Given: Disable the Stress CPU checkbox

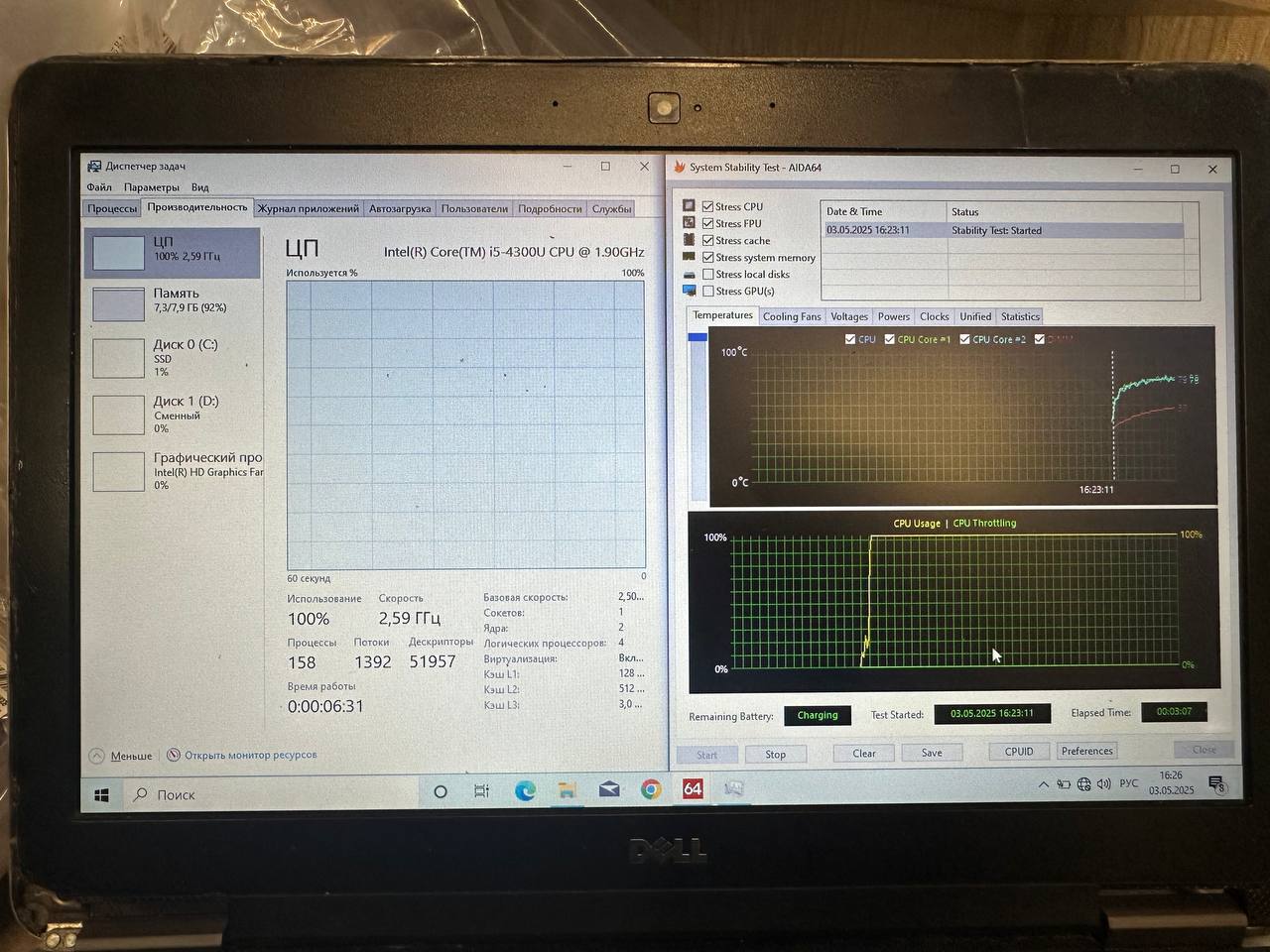Looking at the screenshot, I should click(707, 206).
